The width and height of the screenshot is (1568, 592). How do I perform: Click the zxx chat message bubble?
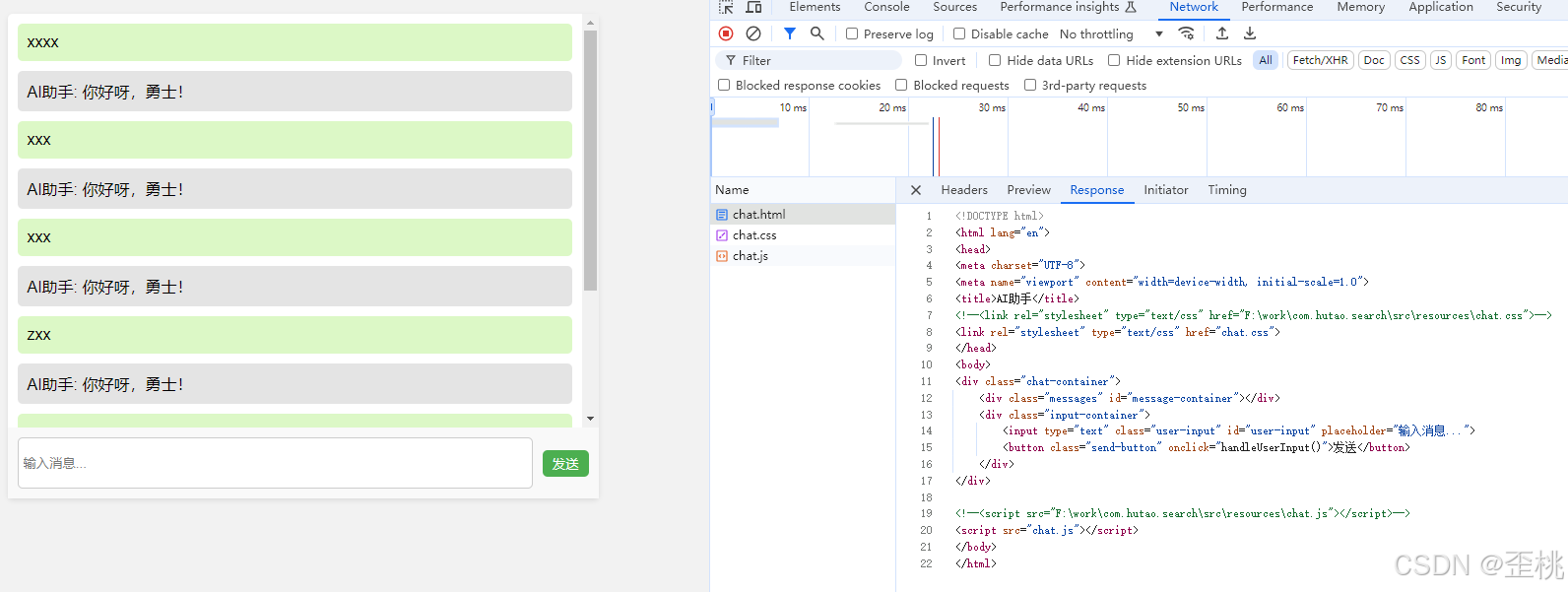294,335
